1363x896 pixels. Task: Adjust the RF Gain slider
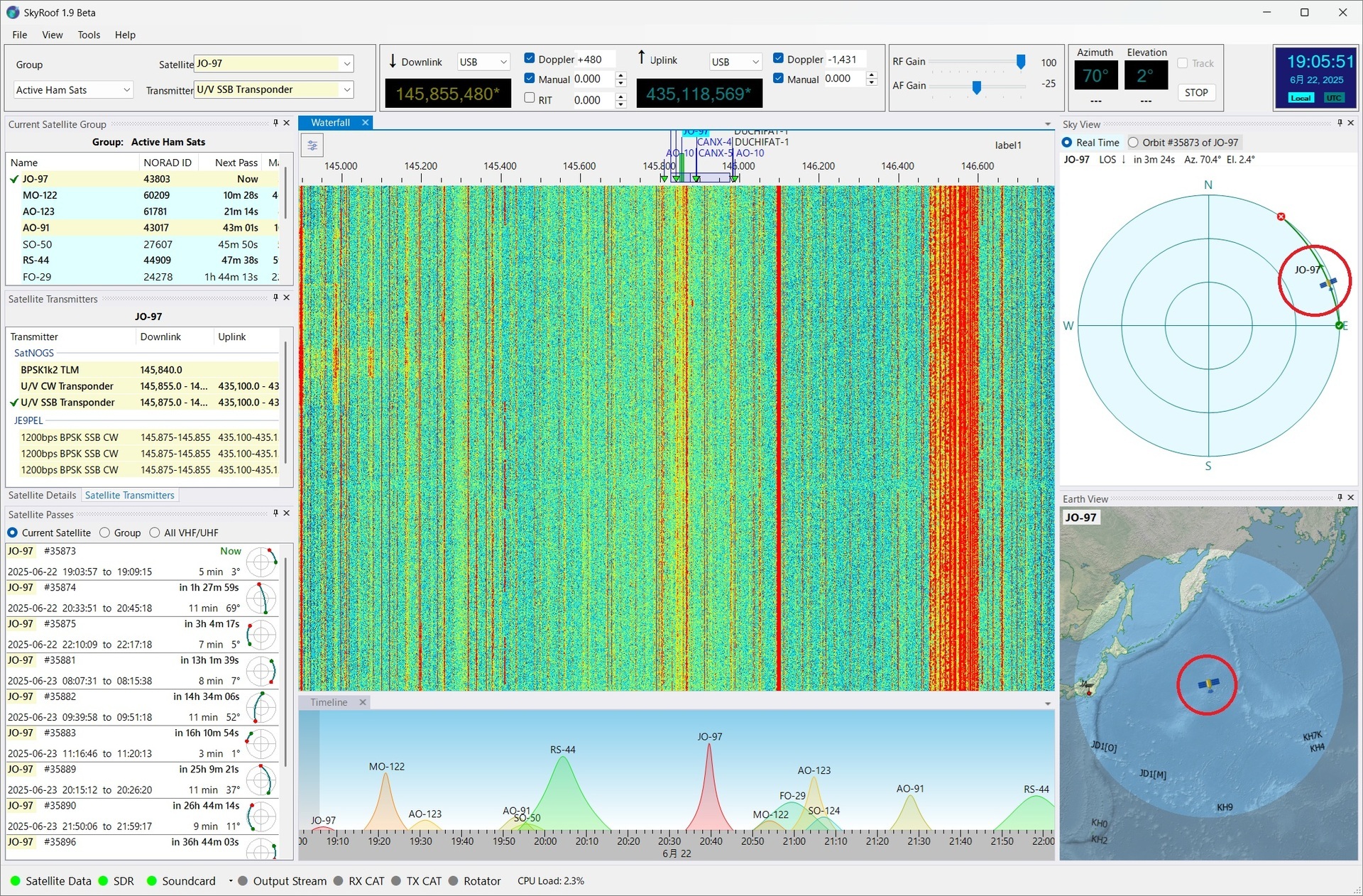(1021, 62)
